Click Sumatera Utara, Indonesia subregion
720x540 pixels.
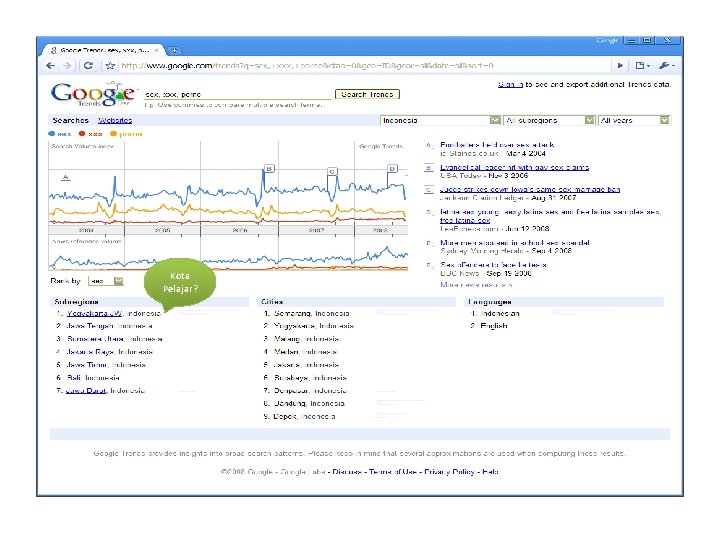click(114, 339)
